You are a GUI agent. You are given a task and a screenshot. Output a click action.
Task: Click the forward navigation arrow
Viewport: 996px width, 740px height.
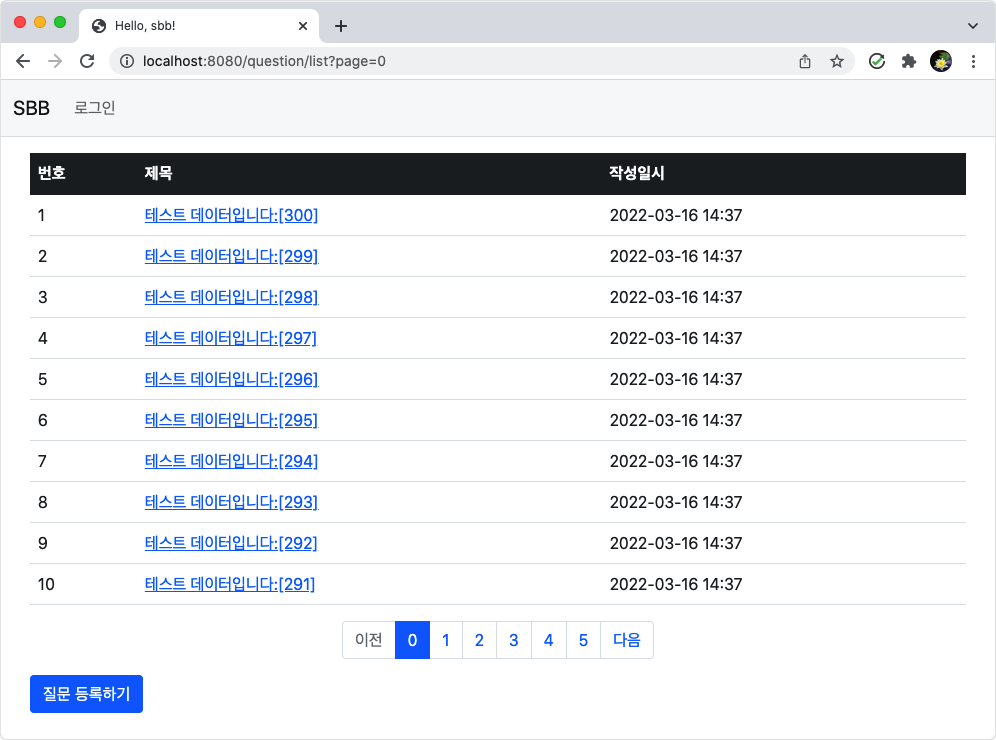pyautogui.click(x=54, y=61)
